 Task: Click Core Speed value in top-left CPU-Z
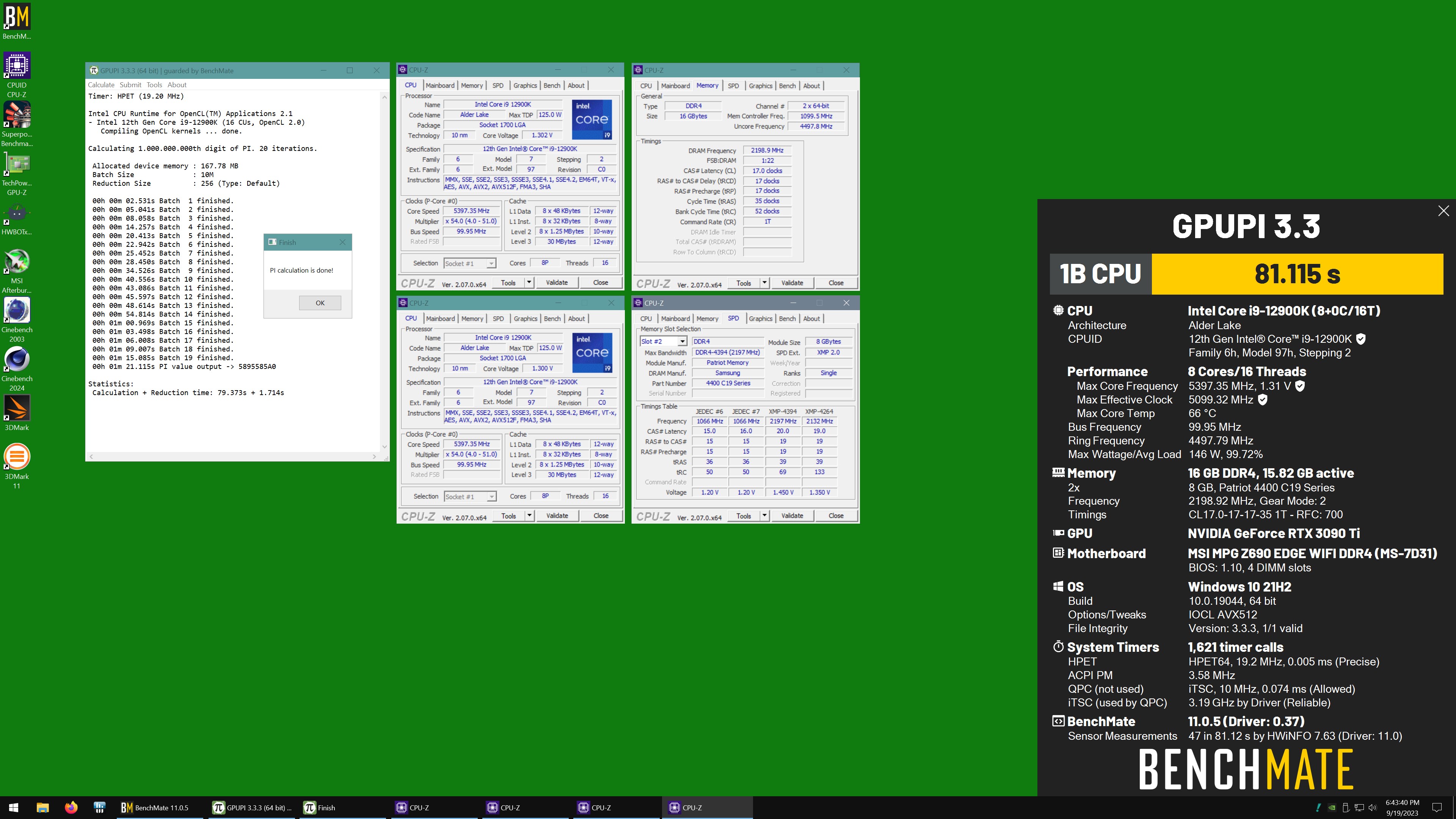[x=471, y=211]
